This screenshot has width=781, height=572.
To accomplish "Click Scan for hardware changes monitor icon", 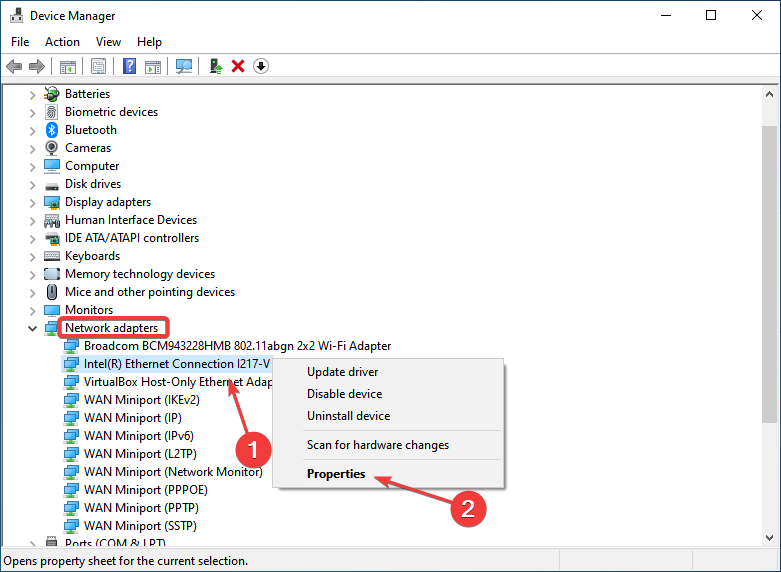I will [184, 66].
